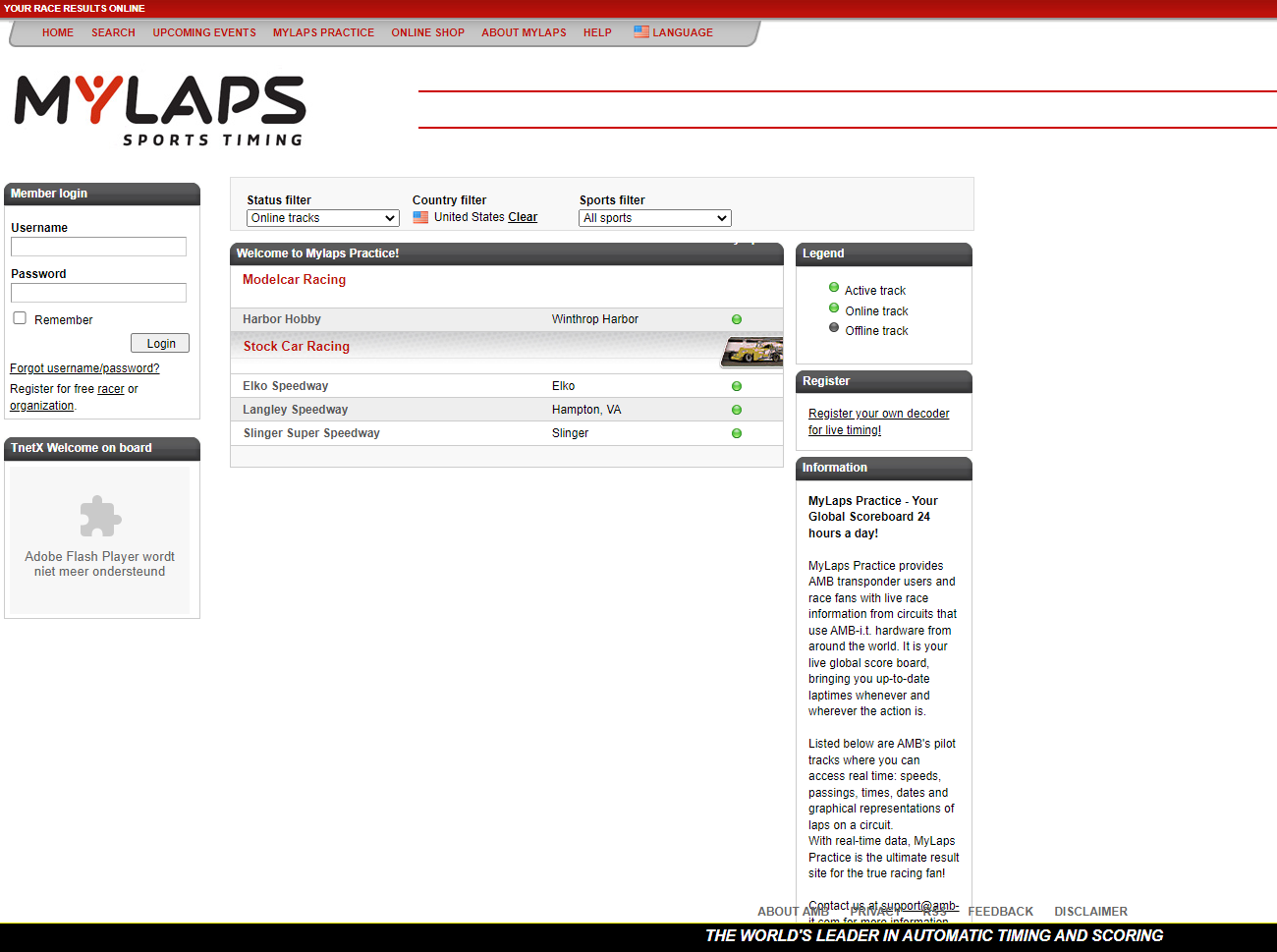
Task: Click Register your own decoder link
Action: [878, 414]
